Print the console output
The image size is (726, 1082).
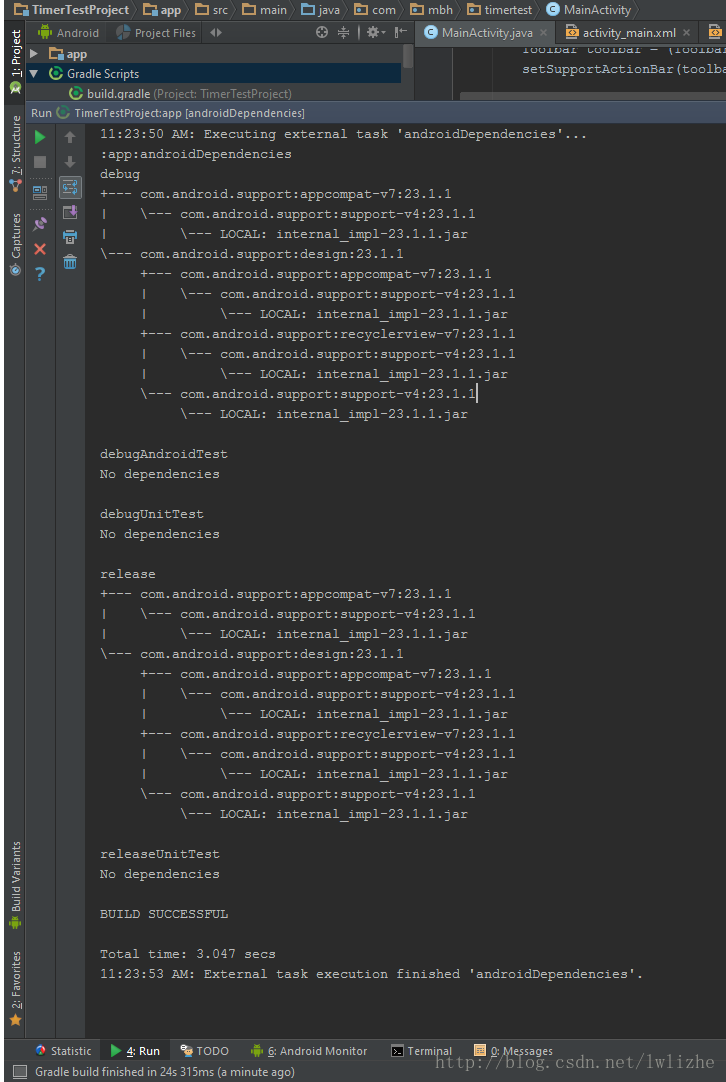click(70, 237)
